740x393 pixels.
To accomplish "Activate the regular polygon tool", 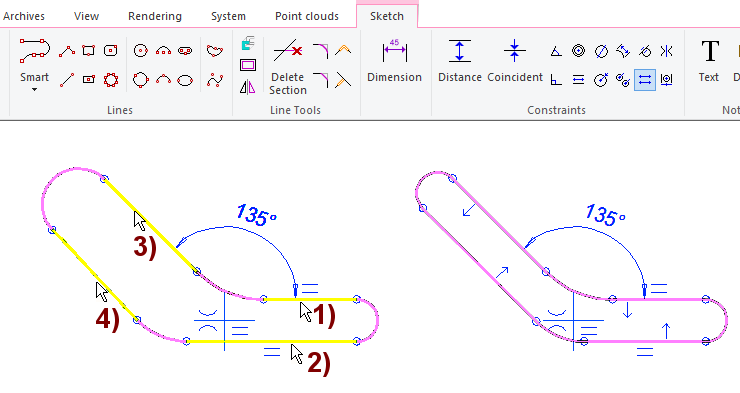I will pyautogui.click(x=111, y=80).
